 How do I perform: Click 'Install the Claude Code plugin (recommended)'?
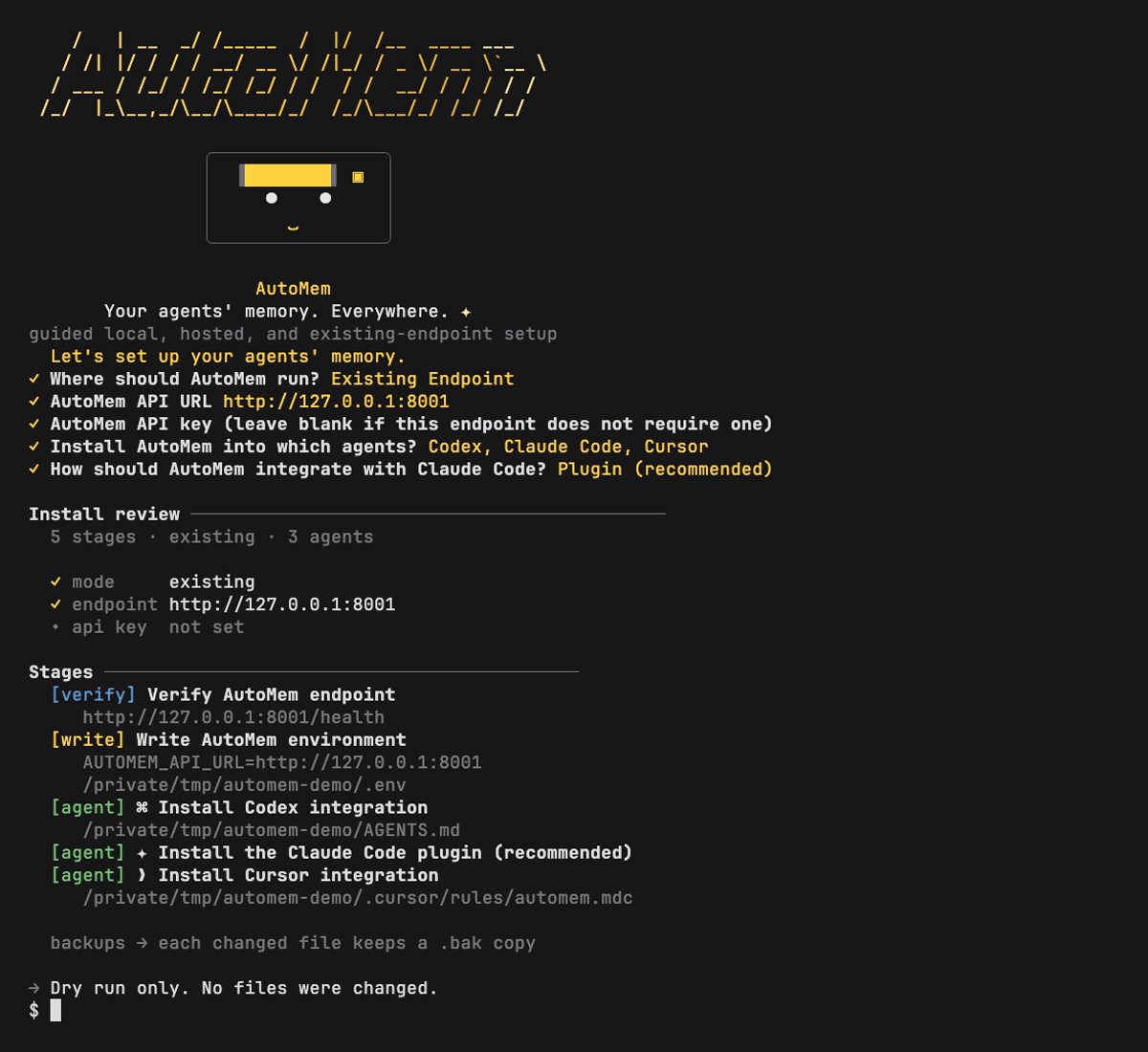point(395,853)
